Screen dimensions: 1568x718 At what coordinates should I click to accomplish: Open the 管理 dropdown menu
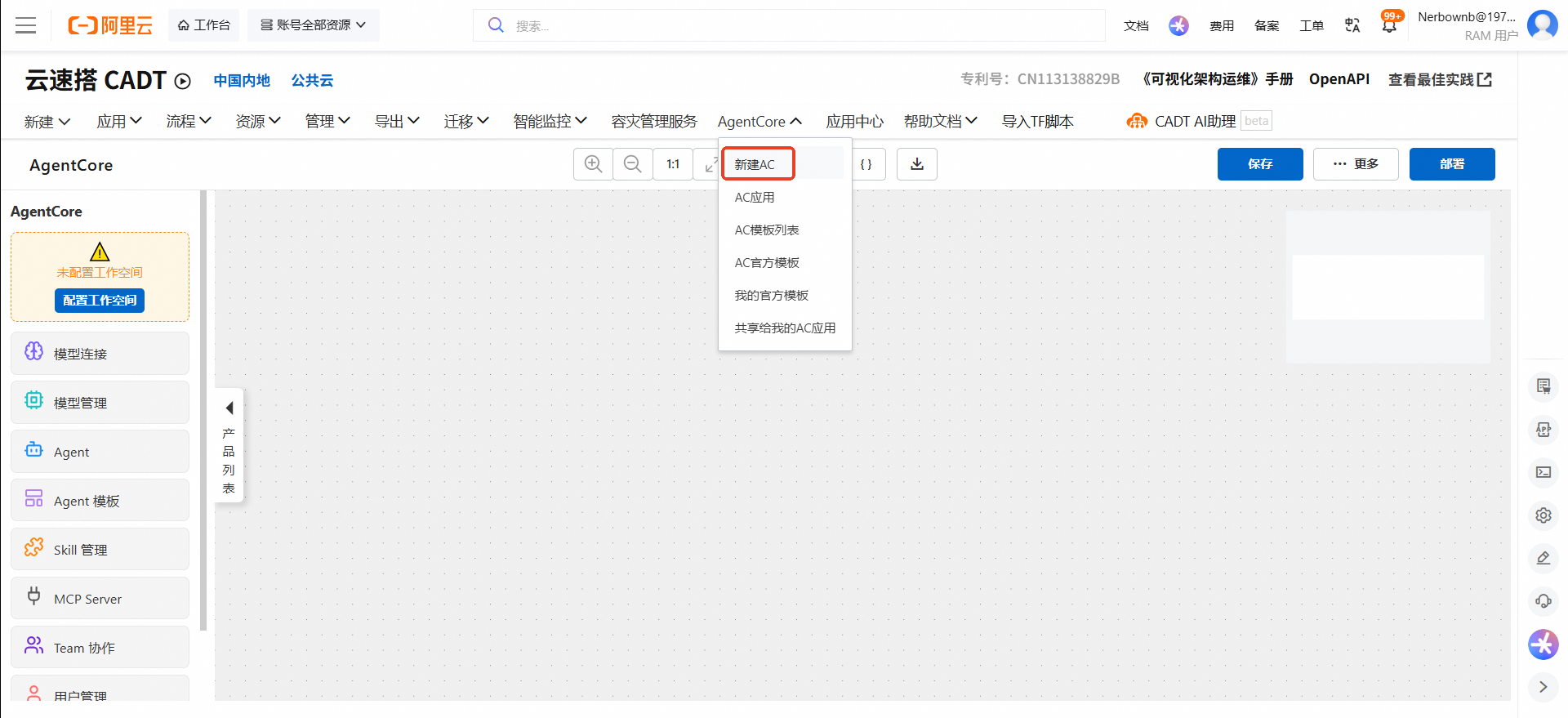pos(327,122)
